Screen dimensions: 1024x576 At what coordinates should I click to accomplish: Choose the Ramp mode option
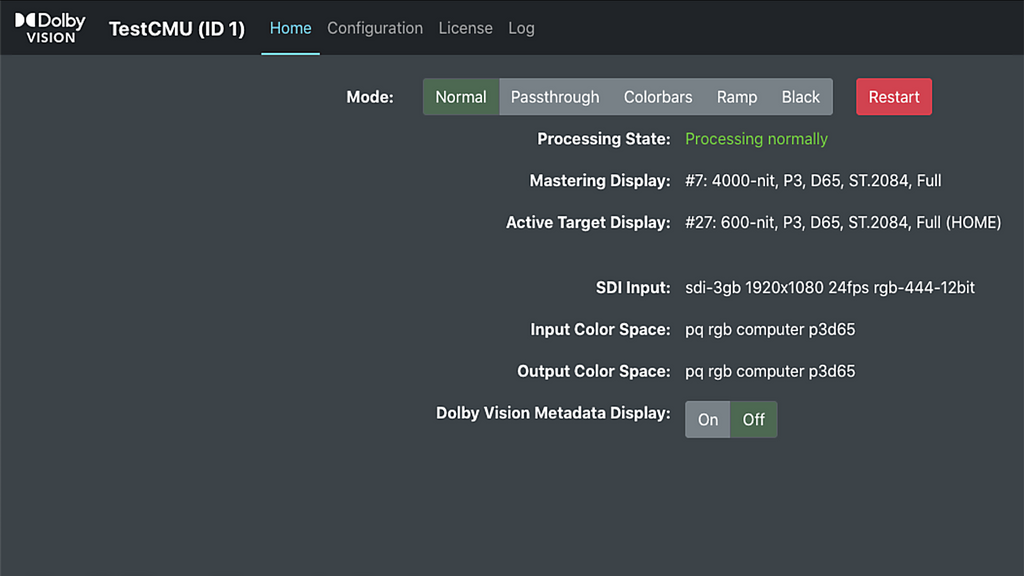pyautogui.click(x=737, y=97)
